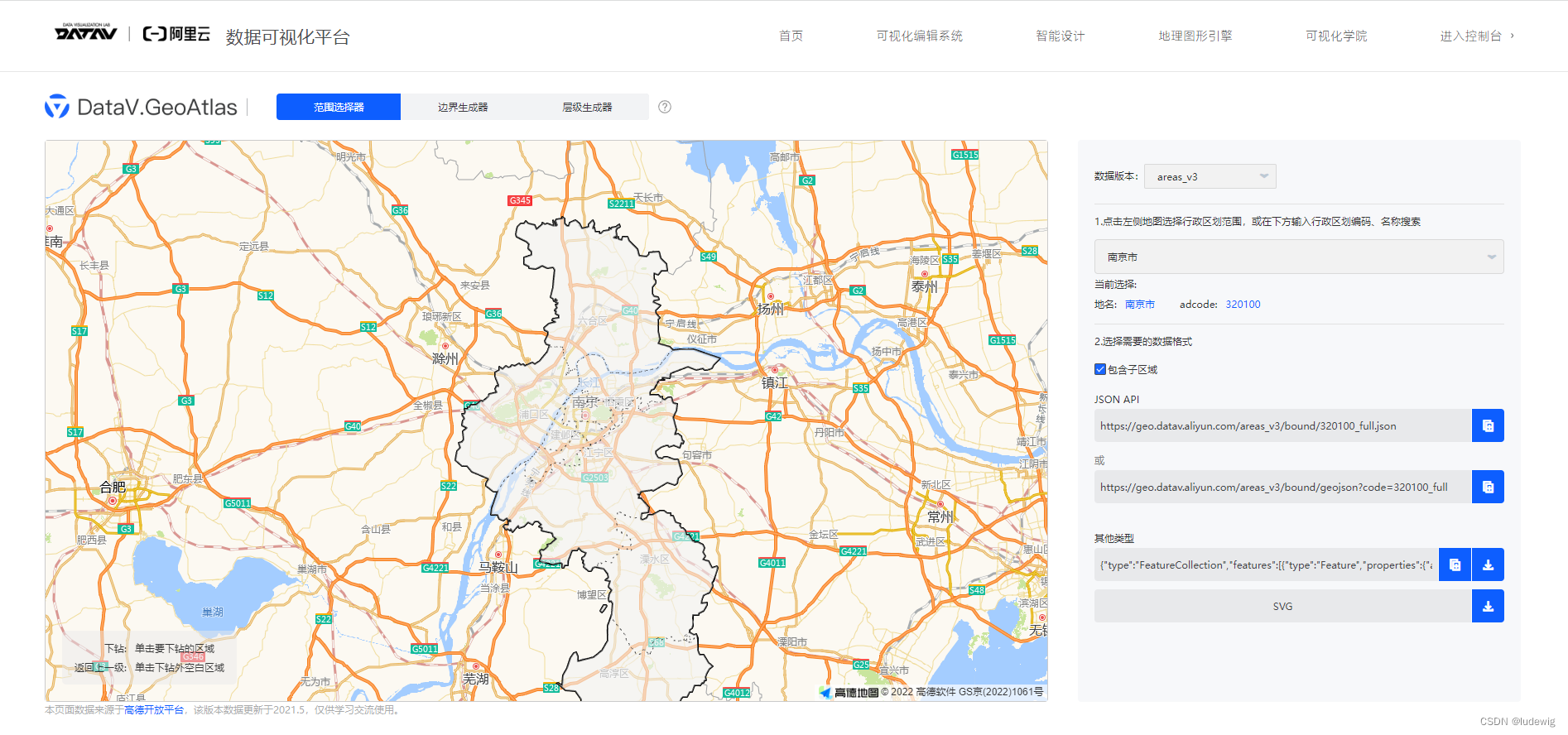
Task: Click 数据可视化平台 title text
Action: [x=288, y=37]
